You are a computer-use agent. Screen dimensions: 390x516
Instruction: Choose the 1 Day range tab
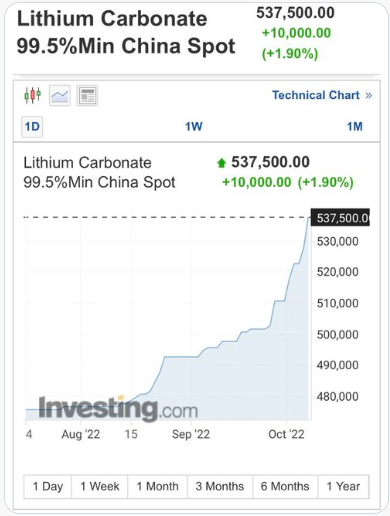point(48,486)
